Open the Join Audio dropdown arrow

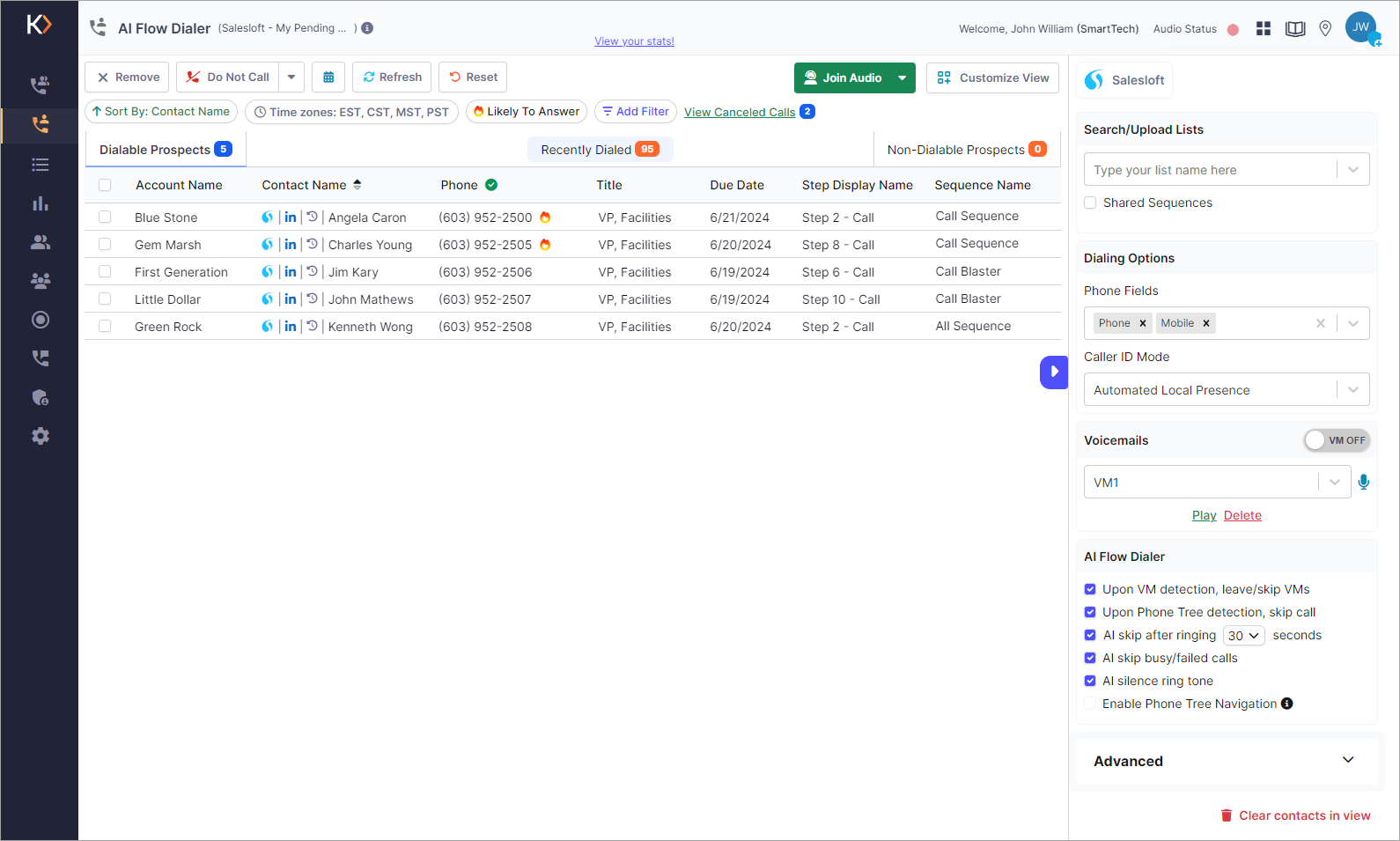click(903, 77)
